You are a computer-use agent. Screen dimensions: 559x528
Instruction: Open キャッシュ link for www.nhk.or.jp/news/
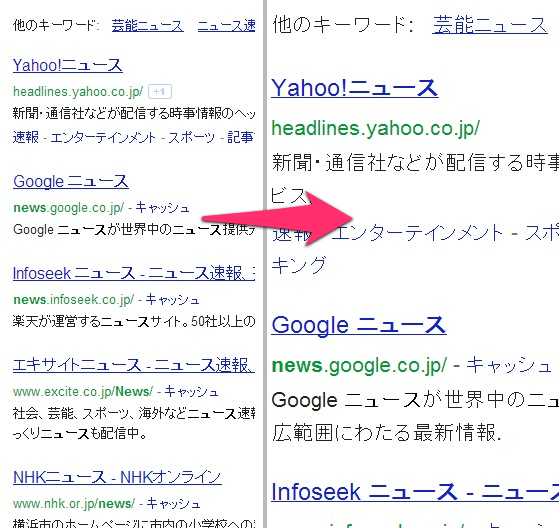click(x=174, y=503)
